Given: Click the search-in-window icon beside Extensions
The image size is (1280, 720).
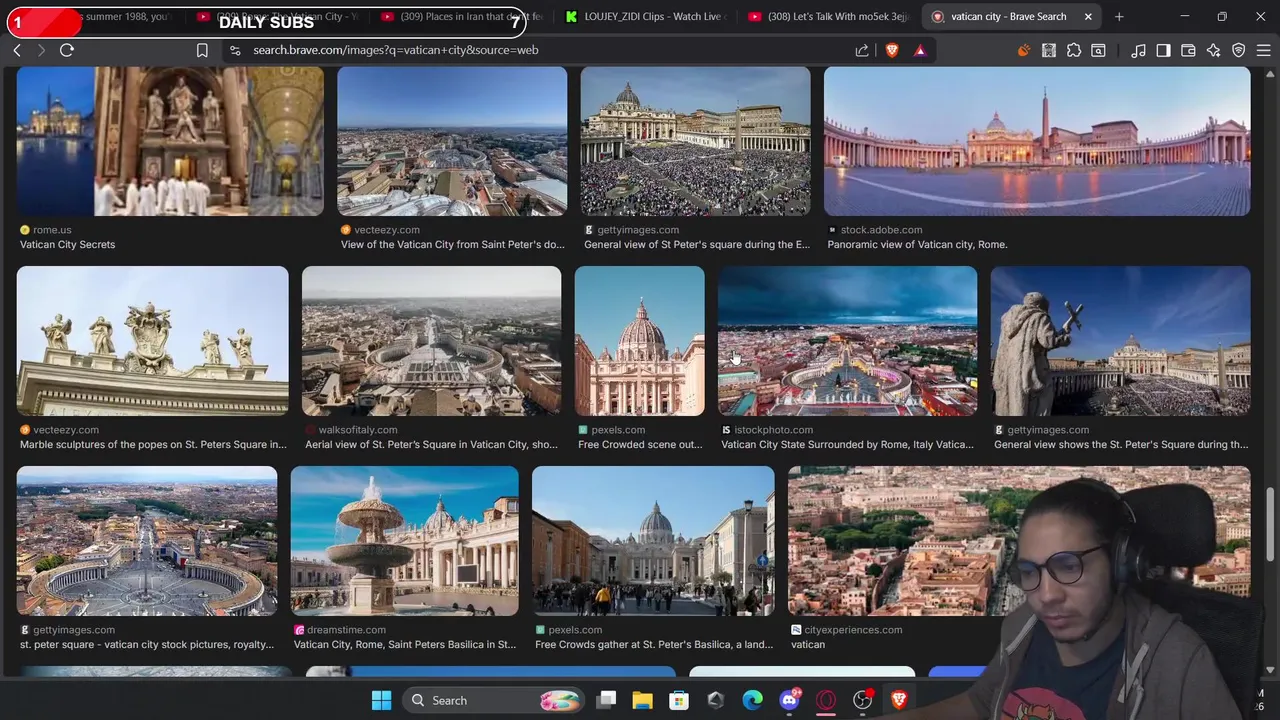Looking at the screenshot, I should click(x=1098, y=50).
